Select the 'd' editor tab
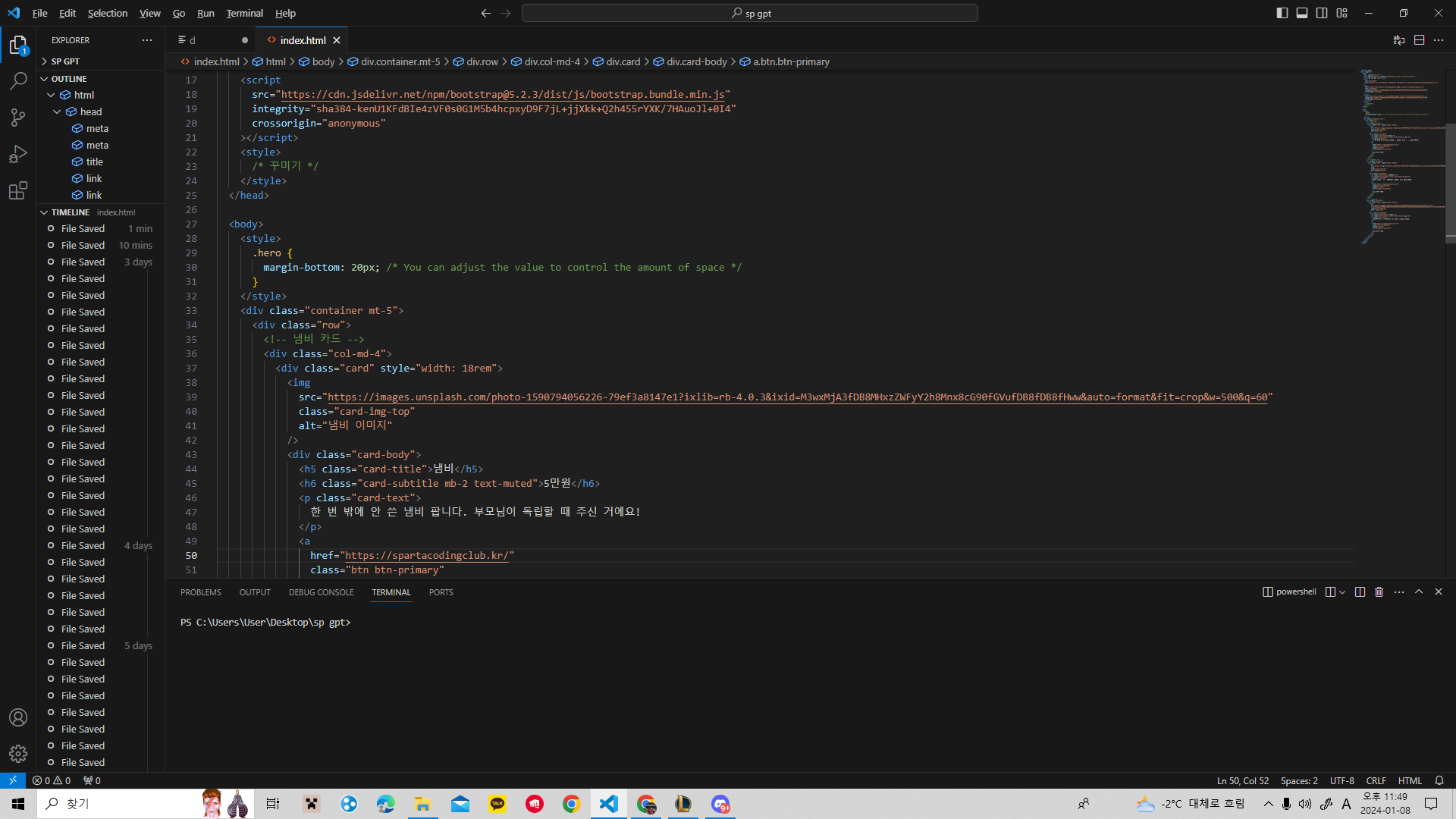Viewport: 1456px width, 819px height. [x=212, y=40]
